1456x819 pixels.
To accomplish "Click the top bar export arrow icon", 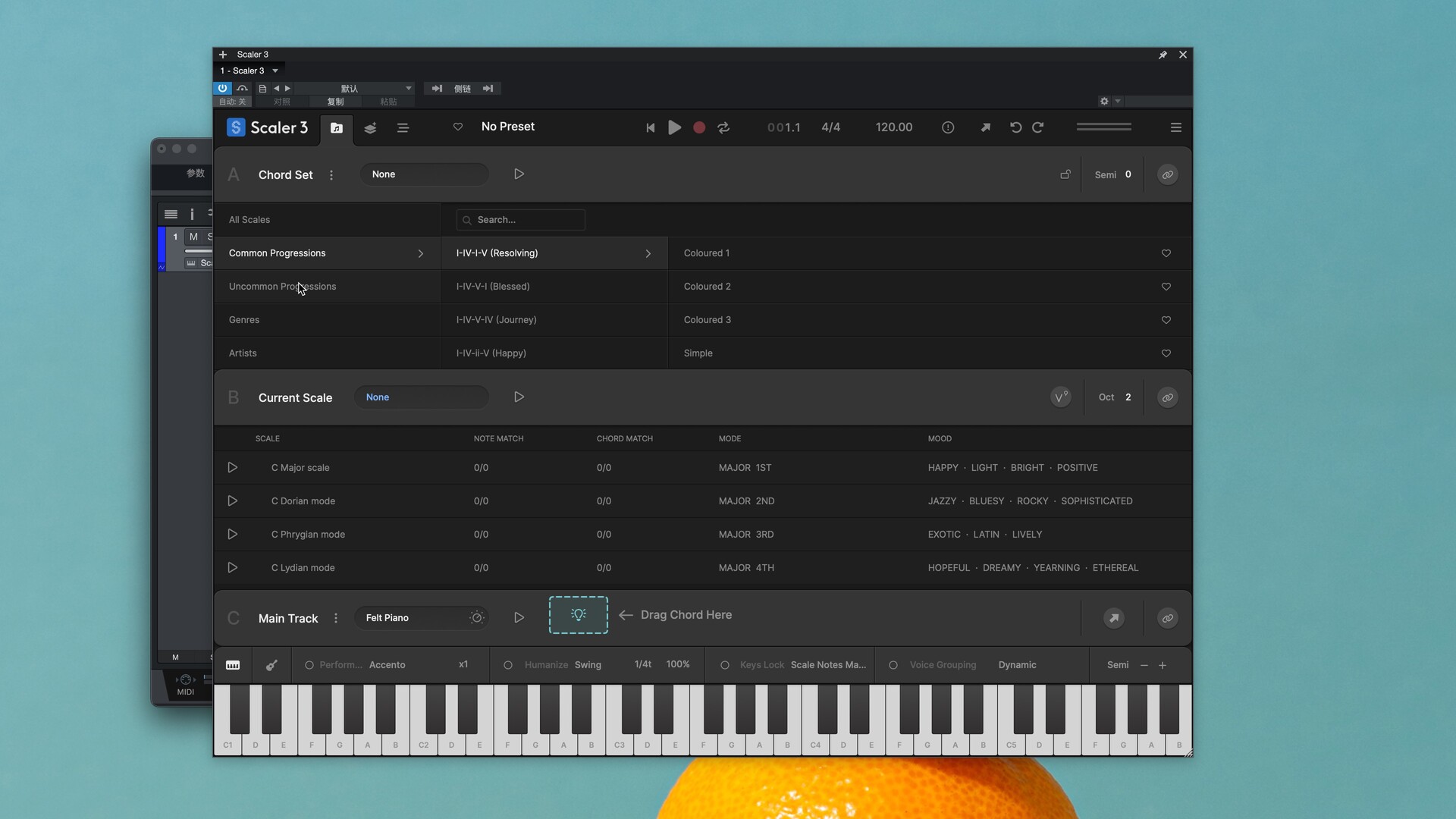I will click(985, 127).
